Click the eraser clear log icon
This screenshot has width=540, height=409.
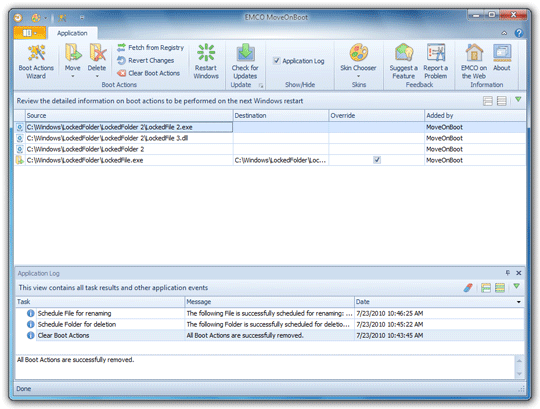468,287
